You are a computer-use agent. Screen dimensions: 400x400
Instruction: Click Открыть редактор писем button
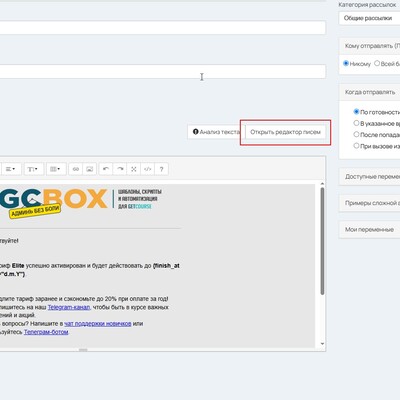(x=285, y=132)
